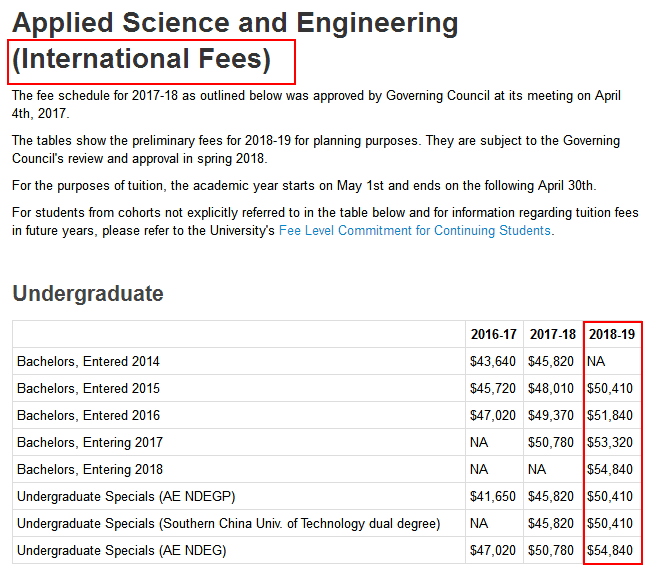This screenshot has height=576, width=662.
Task: Click the Bachelors, Entering 2017 row label
Action: [x=90, y=443]
